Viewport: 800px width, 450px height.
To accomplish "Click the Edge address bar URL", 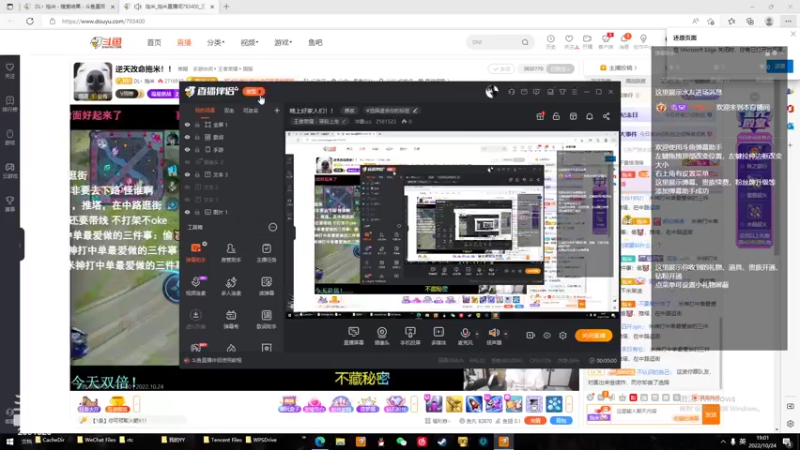I will coord(104,21).
